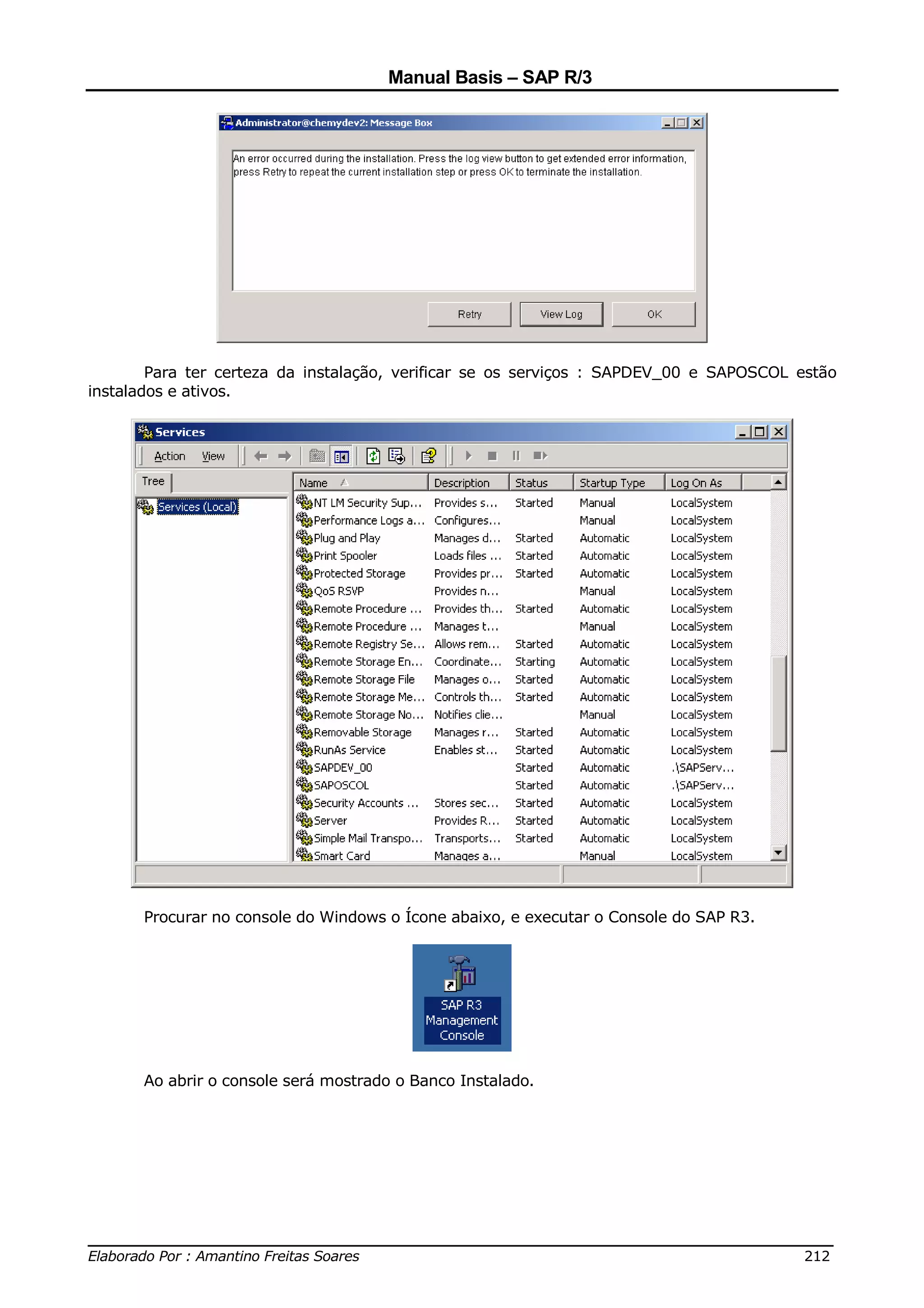Click the Export List toolbar icon
Viewport: 924px width, 1308px height.
coord(396,456)
